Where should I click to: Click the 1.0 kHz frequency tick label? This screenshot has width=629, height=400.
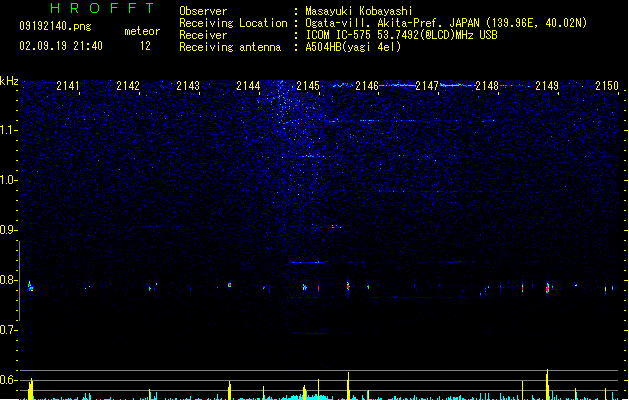pos(8,180)
